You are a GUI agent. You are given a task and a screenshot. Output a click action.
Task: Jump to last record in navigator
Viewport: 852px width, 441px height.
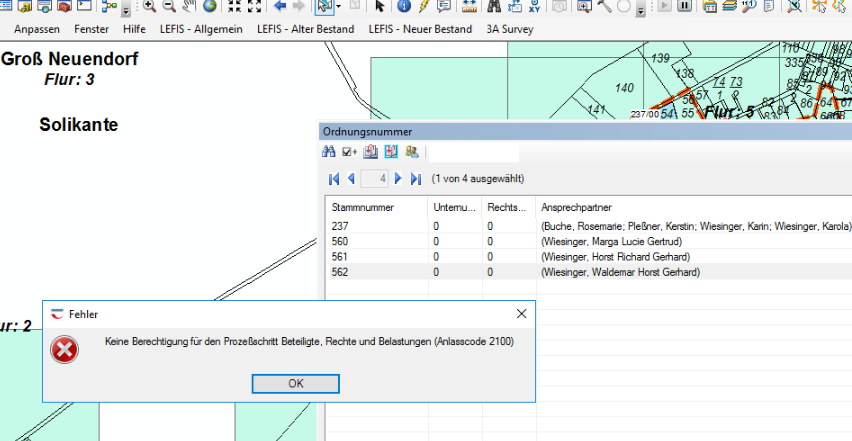coord(416,179)
